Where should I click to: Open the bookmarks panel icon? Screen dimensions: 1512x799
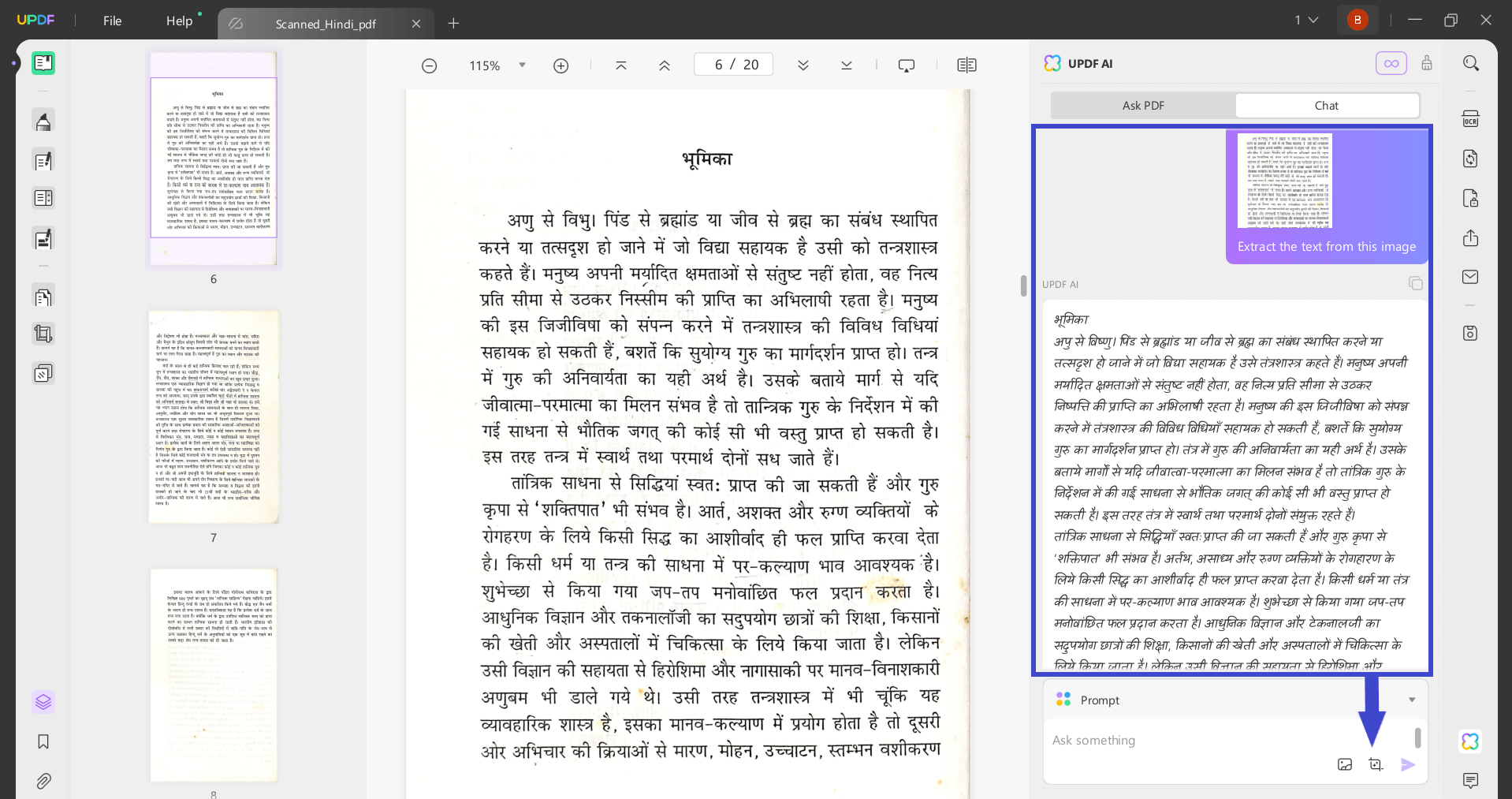pos(43,741)
